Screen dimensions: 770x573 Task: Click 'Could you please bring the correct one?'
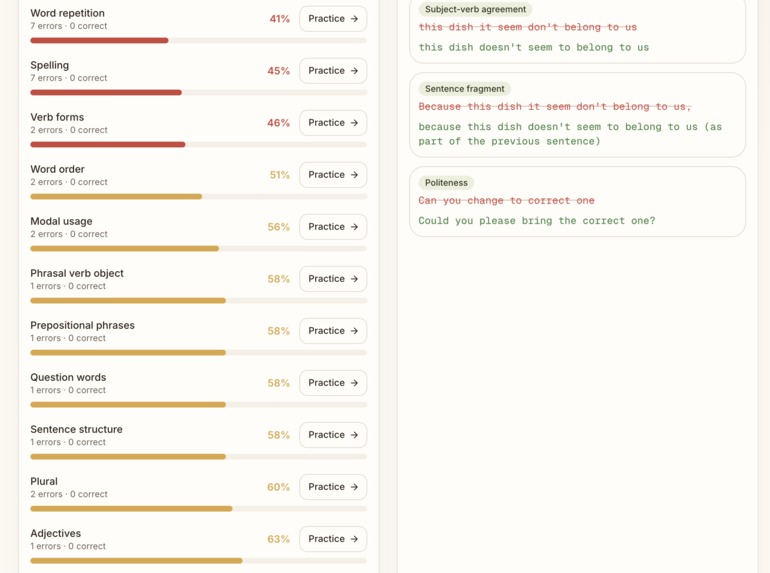coord(537,221)
